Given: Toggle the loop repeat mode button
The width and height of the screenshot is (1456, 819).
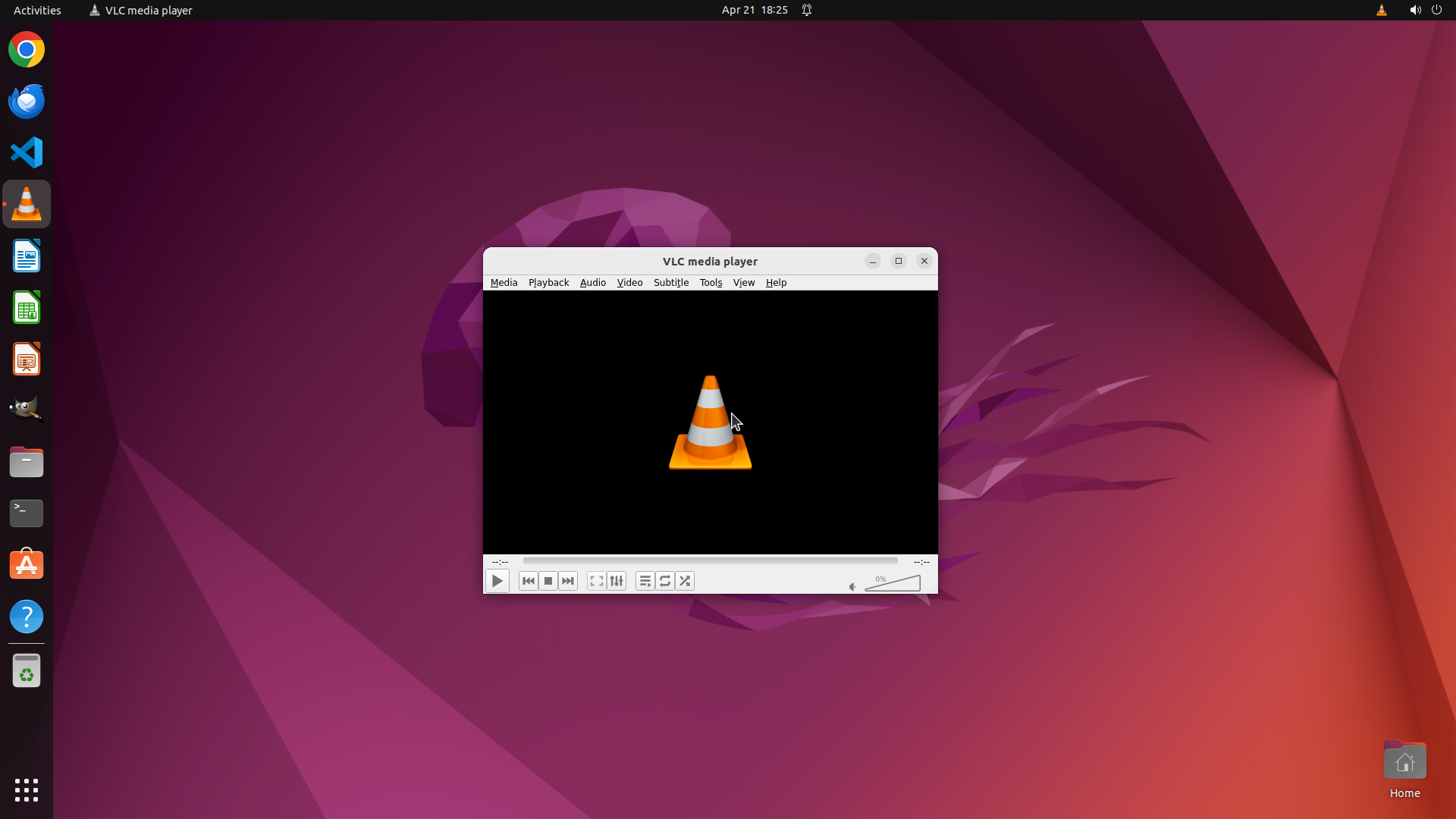Looking at the screenshot, I should point(665,581).
